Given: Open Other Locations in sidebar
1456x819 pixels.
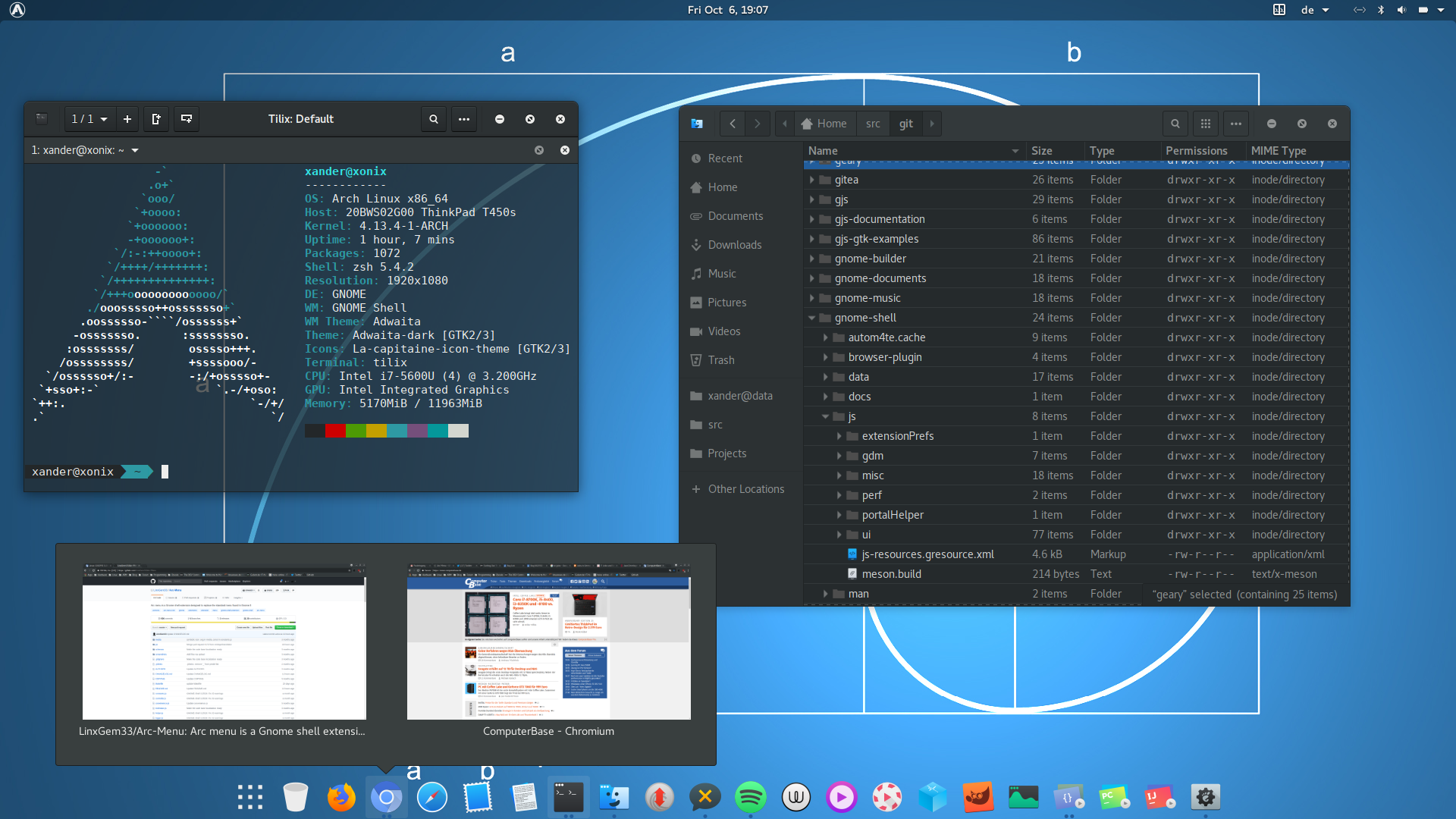Looking at the screenshot, I should pos(745,489).
